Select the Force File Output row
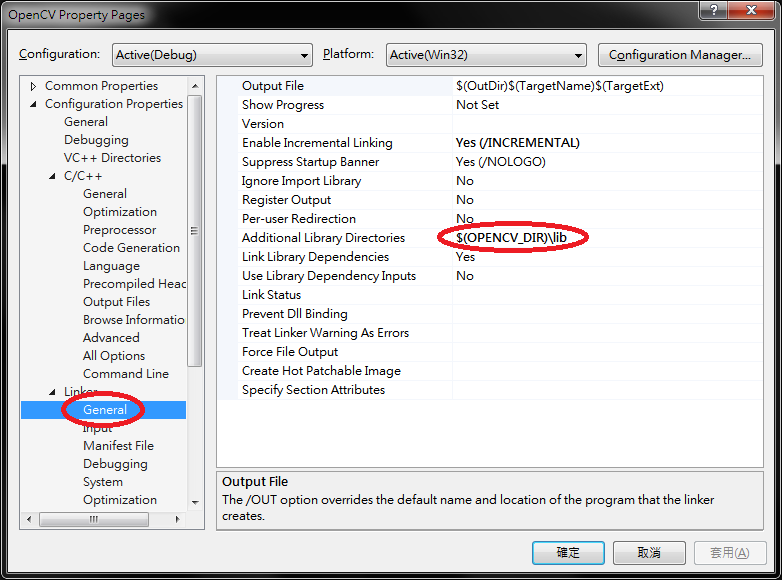Screen dimensions: 782x580 pos(500,352)
